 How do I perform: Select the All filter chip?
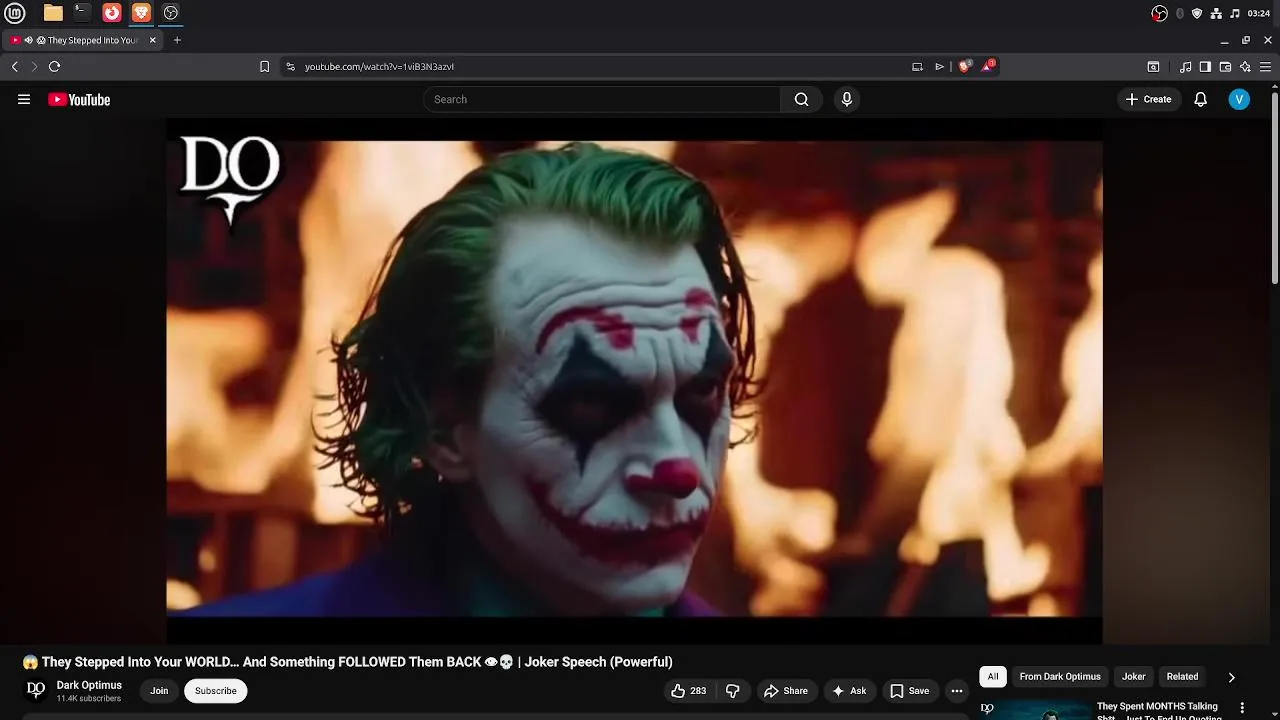tap(992, 677)
